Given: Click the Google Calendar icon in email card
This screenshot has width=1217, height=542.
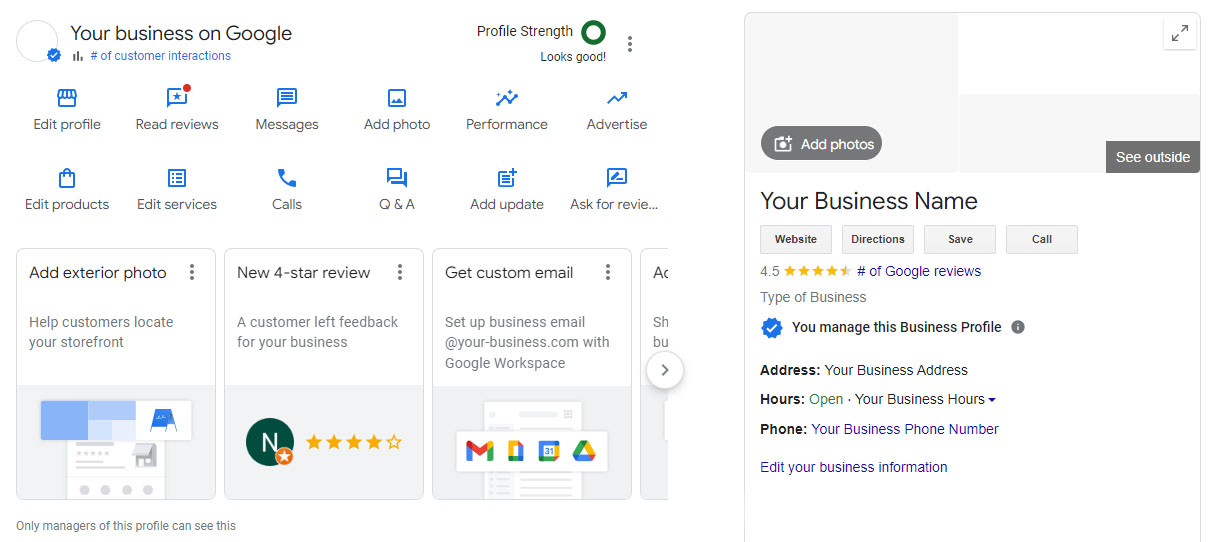Looking at the screenshot, I should (549, 451).
